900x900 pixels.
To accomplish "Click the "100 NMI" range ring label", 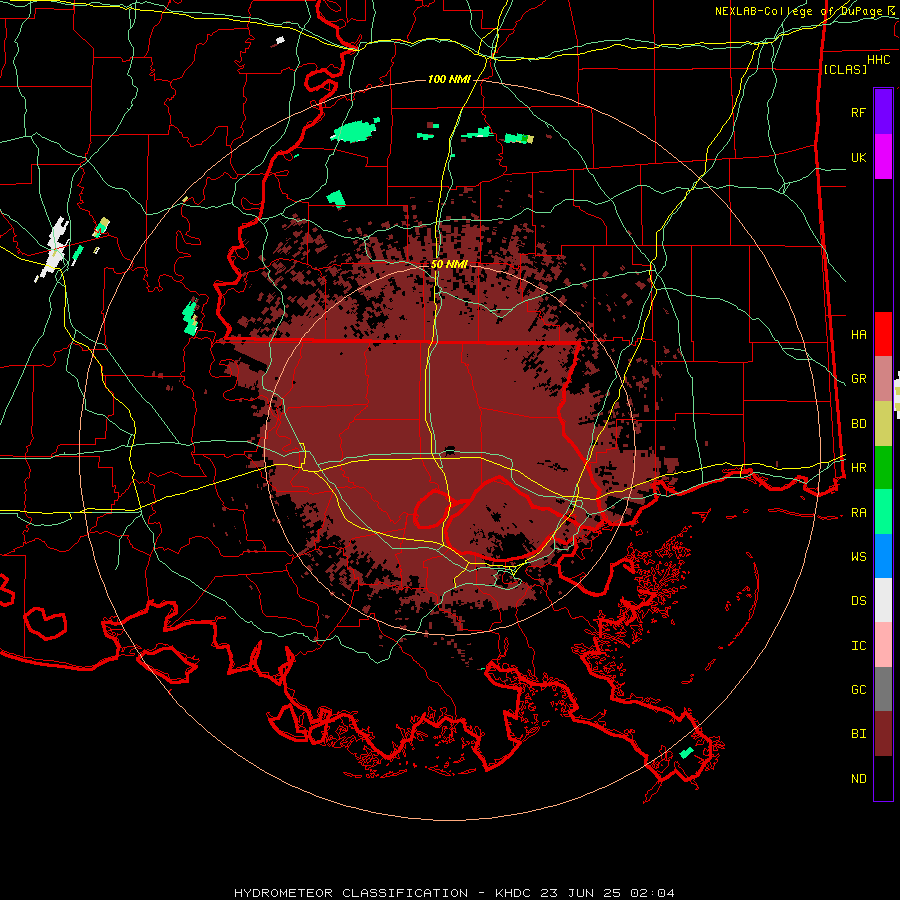I will [x=449, y=79].
